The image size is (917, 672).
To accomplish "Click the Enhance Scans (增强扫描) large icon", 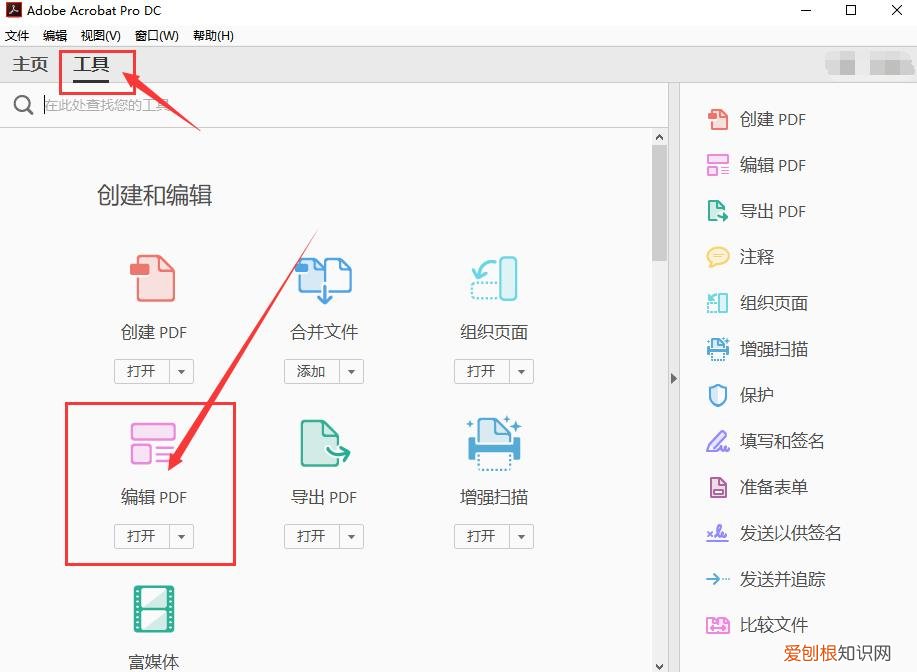I will [494, 443].
